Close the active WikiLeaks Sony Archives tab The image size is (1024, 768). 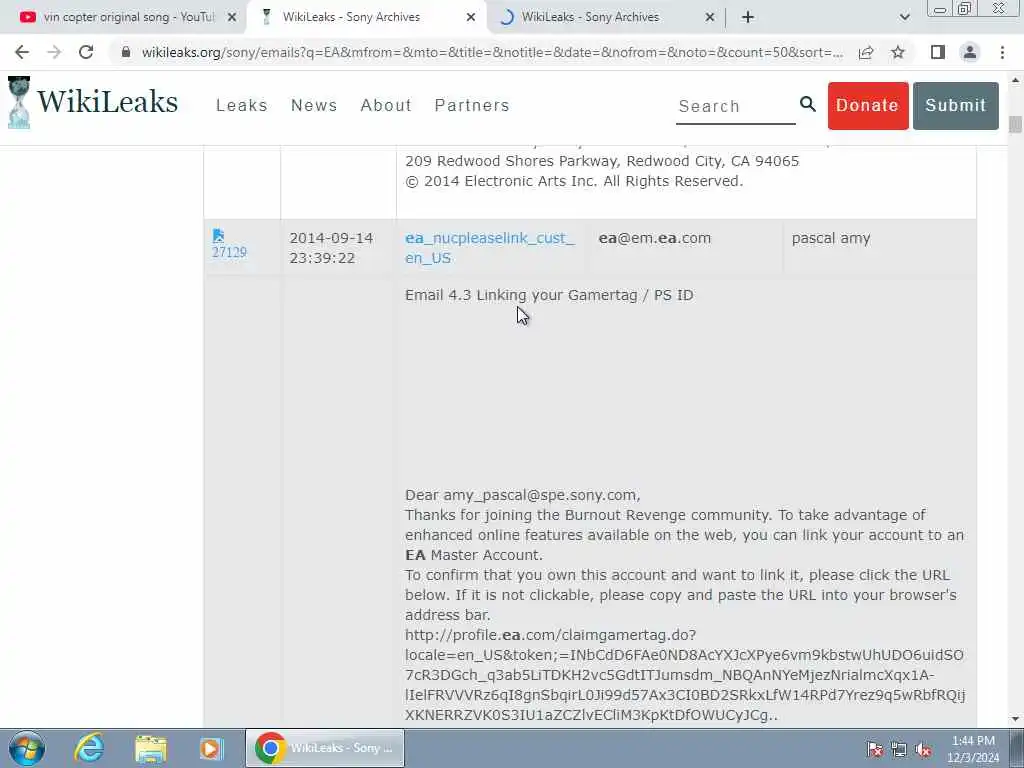click(471, 18)
